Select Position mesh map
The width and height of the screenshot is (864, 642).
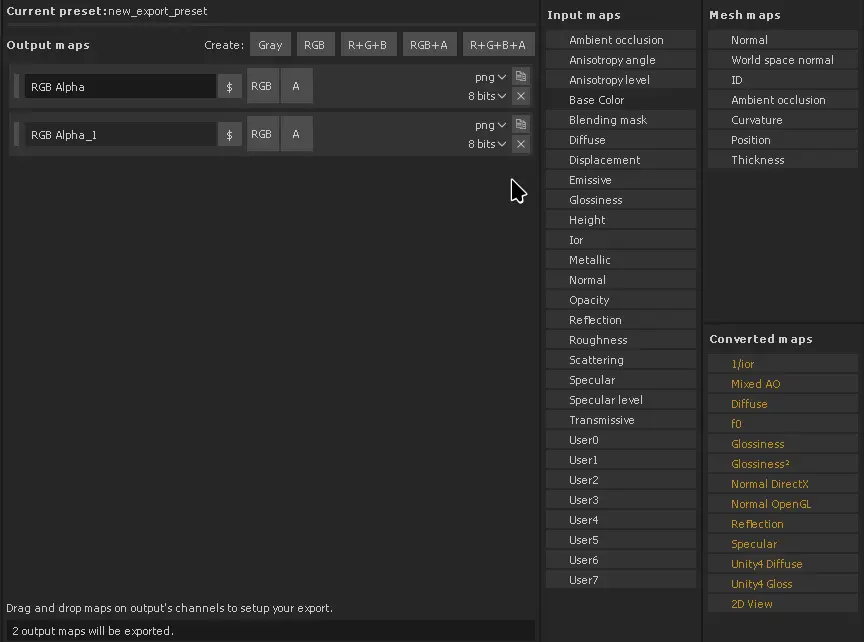click(x=783, y=140)
